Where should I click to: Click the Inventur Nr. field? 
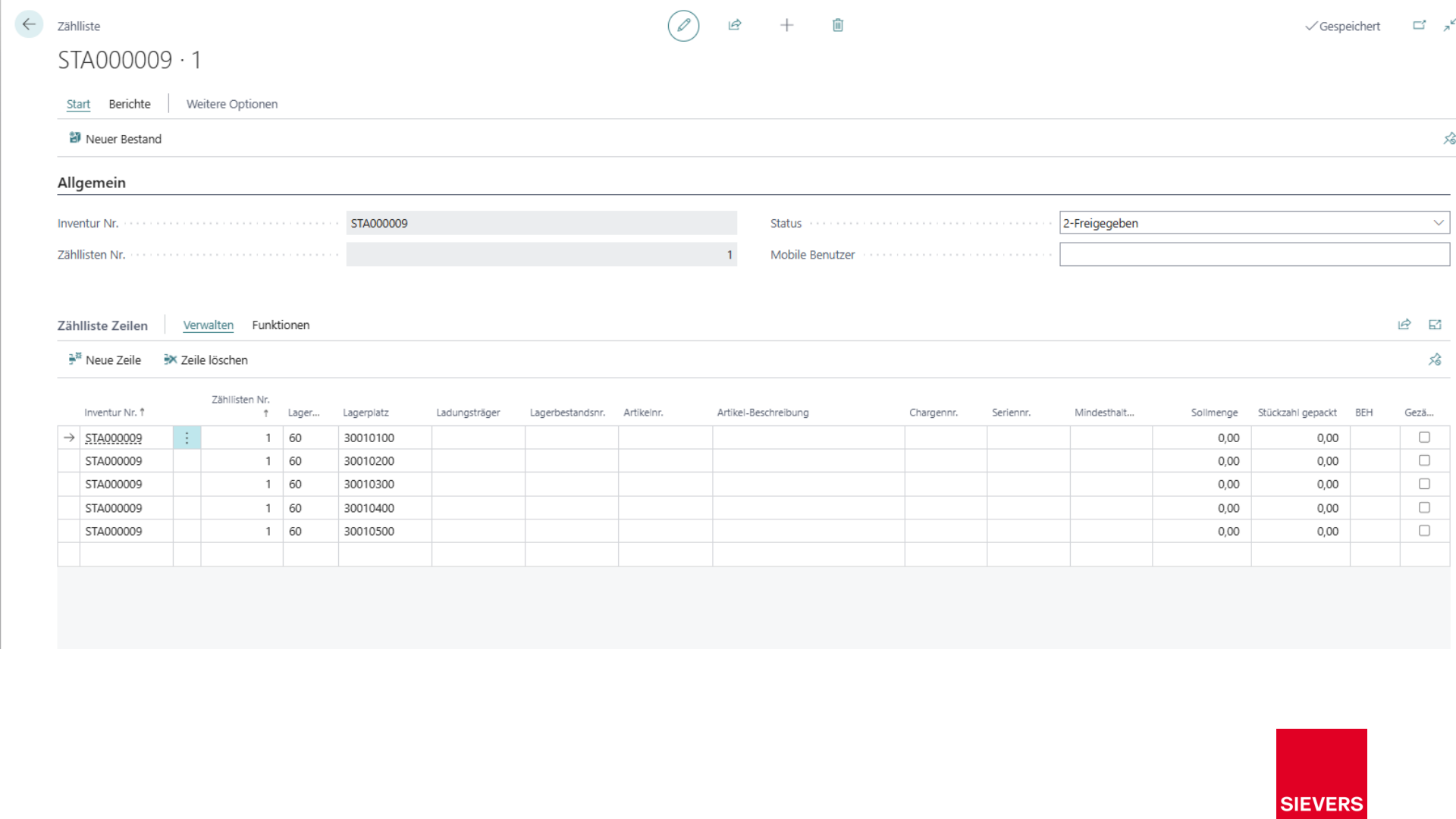pos(541,223)
